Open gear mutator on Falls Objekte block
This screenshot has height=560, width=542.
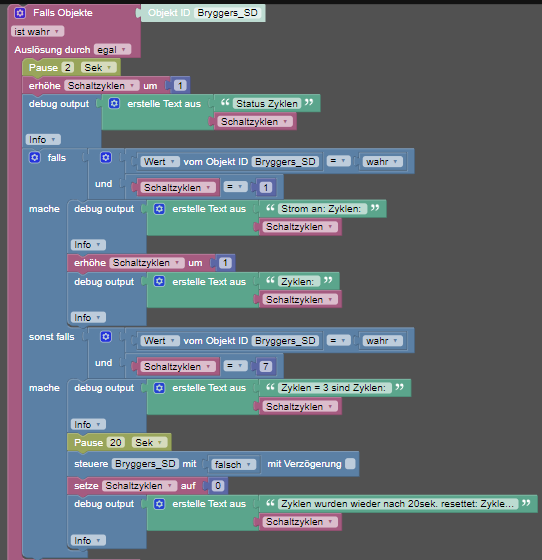(x=20, y=13)
